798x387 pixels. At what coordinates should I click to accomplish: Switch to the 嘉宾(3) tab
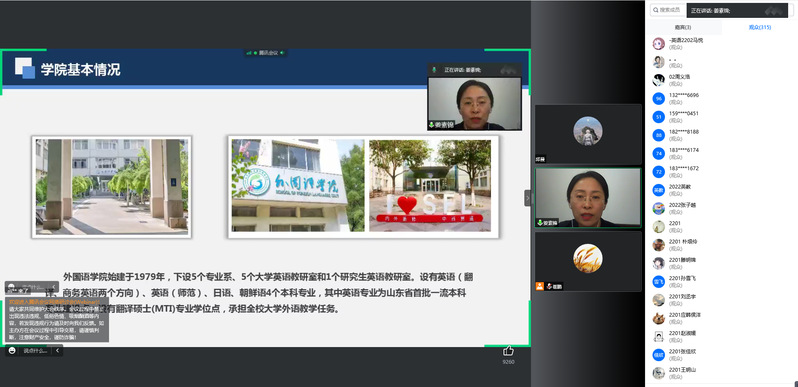[x=683, y=27]
